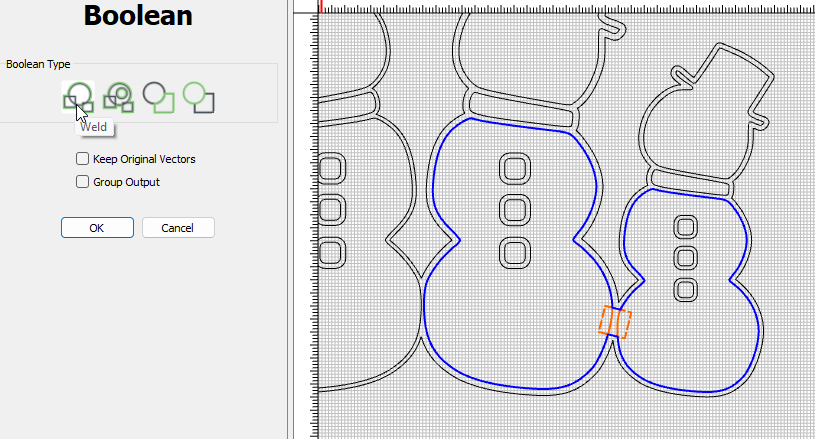Confirm the boolean operation with OK

point(97,228)
